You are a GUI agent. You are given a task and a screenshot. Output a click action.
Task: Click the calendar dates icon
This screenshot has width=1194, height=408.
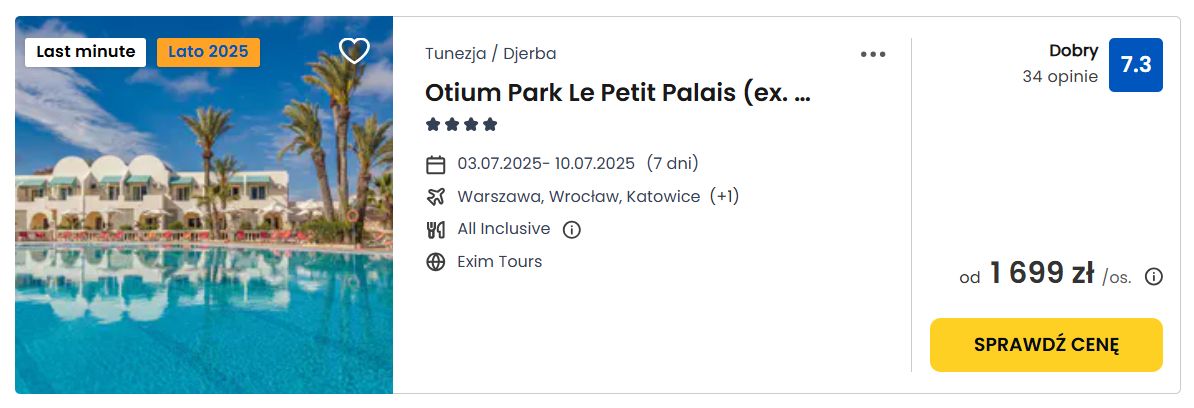(436, 164)
